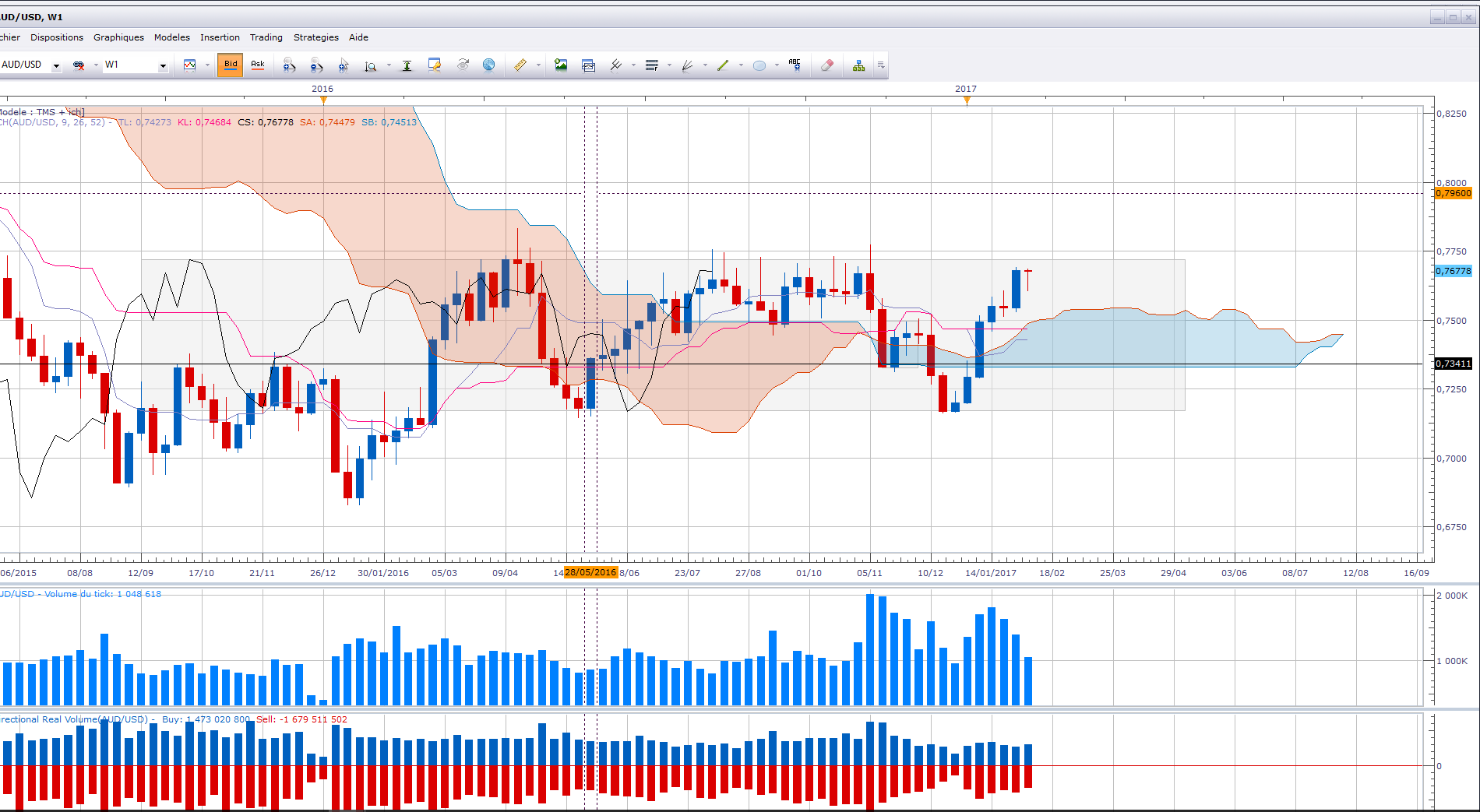1480x812 pixels.
Task: Open the Strategies menu
Action: click(316, 37)
